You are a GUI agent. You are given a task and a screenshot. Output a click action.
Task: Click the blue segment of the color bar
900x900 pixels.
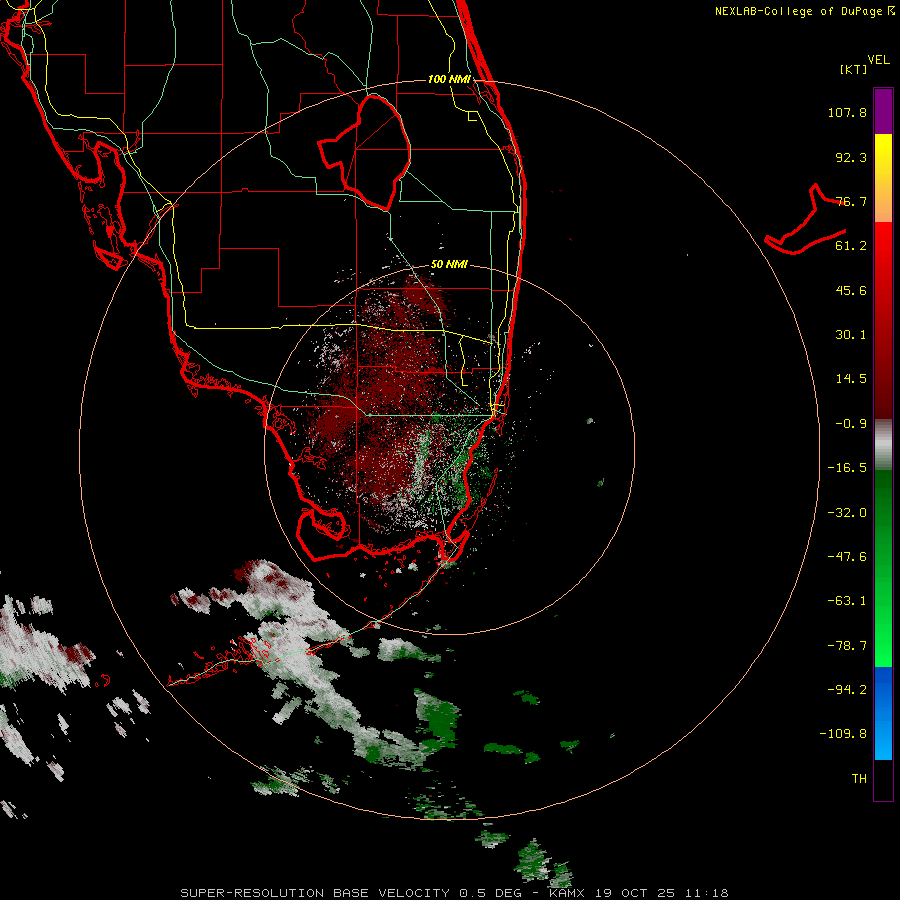tap(883, 712)
